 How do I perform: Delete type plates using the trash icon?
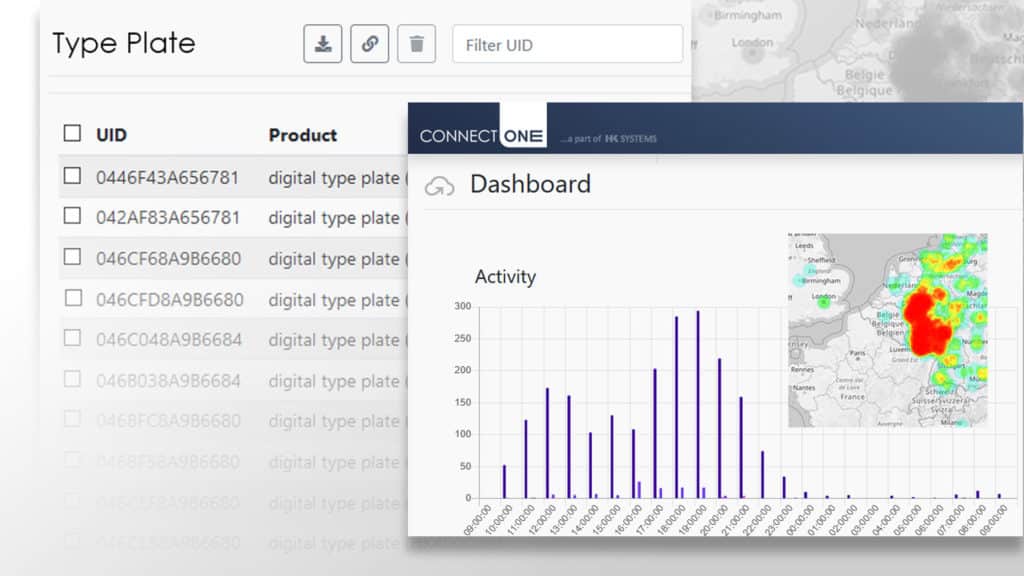pos(417,43)
